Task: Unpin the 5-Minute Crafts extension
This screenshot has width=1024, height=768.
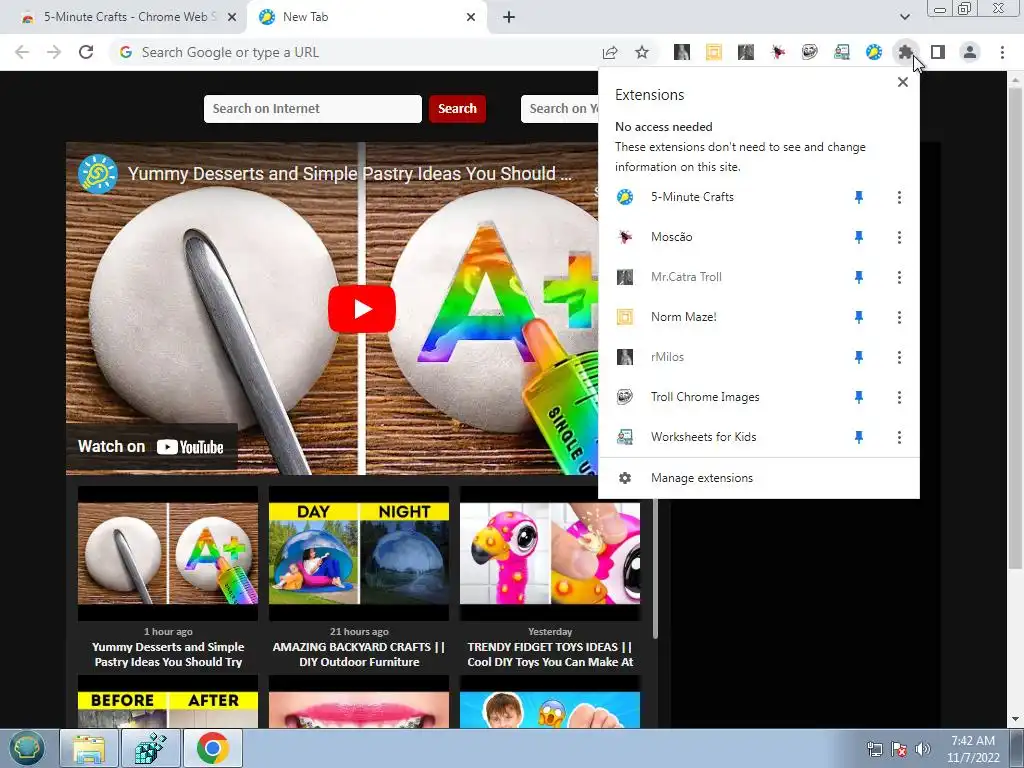Action: pyautogui.click(x=859, y=197)
